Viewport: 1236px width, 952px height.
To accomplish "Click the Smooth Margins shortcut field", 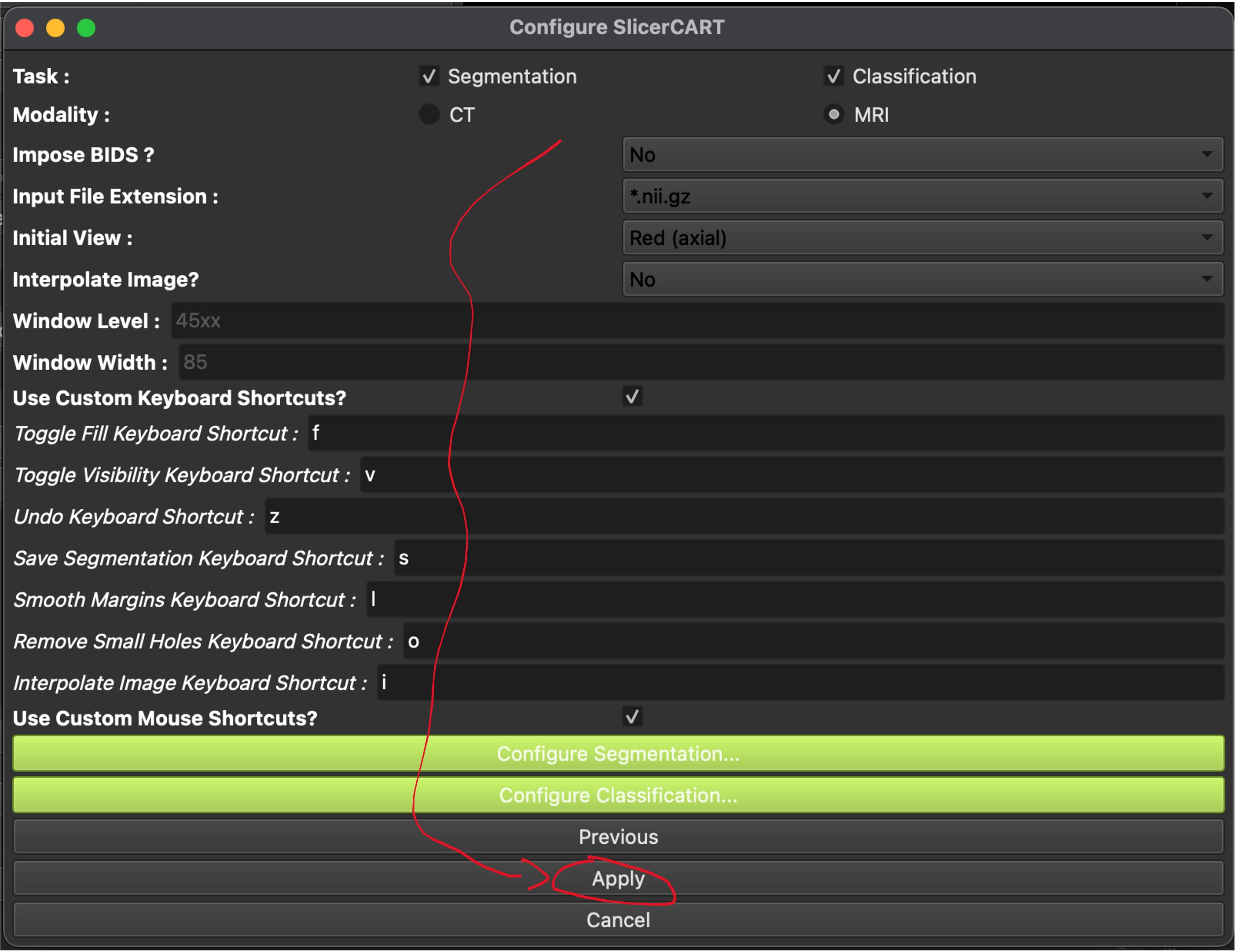I will [795, 599].
